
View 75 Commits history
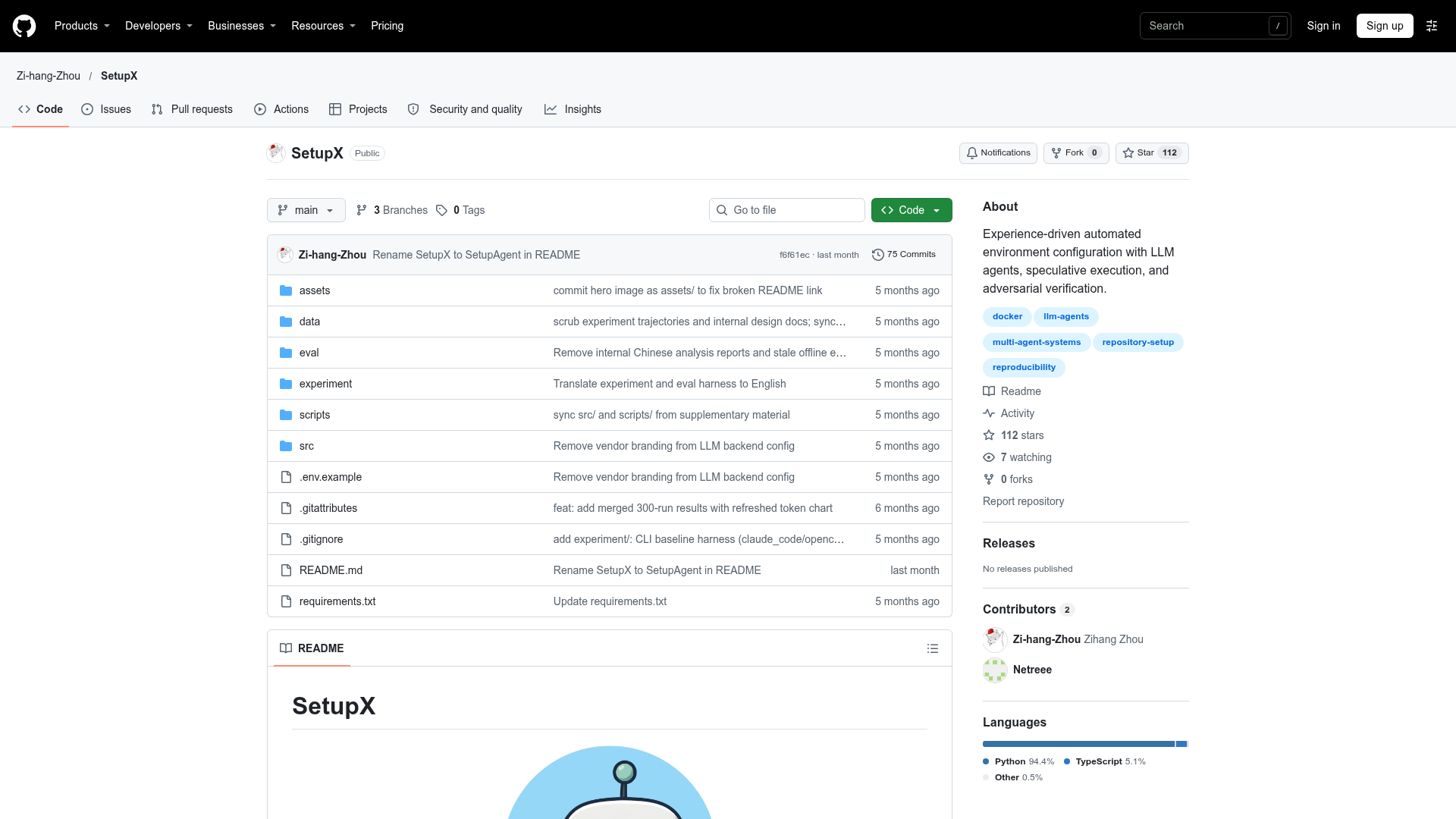[x=904, y=255]
